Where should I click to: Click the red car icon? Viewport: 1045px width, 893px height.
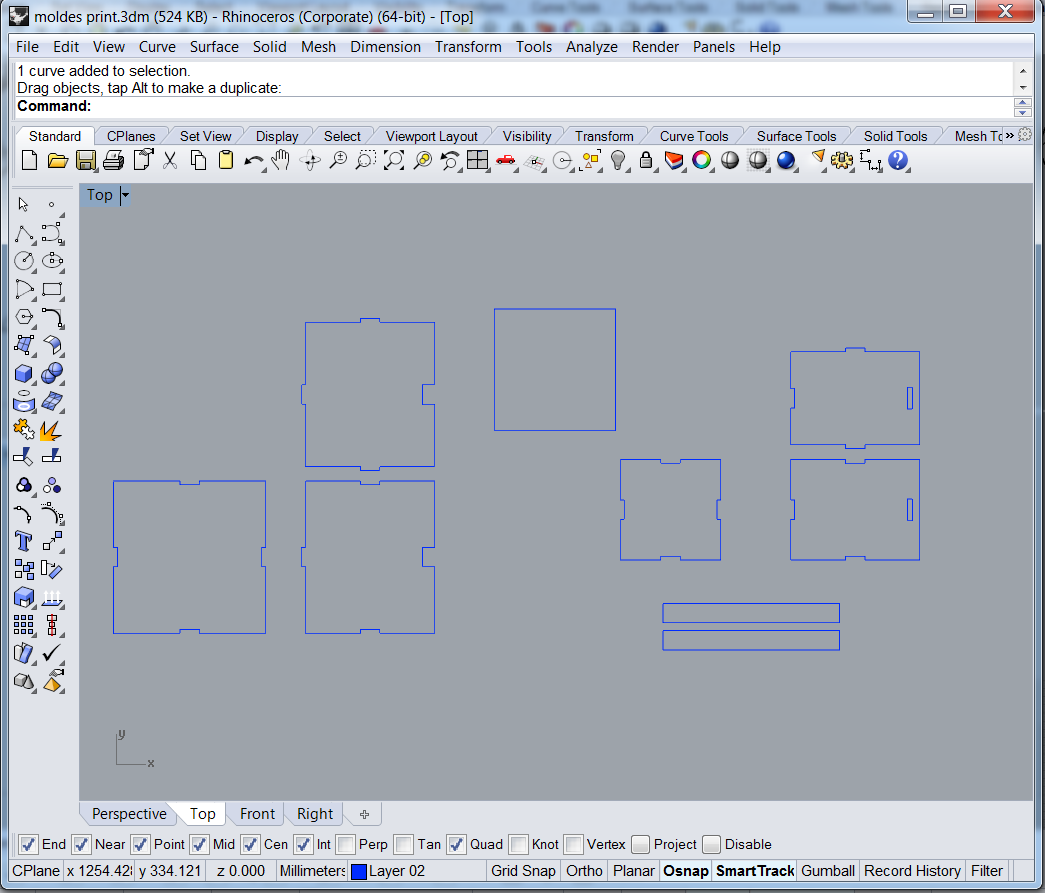506,161
